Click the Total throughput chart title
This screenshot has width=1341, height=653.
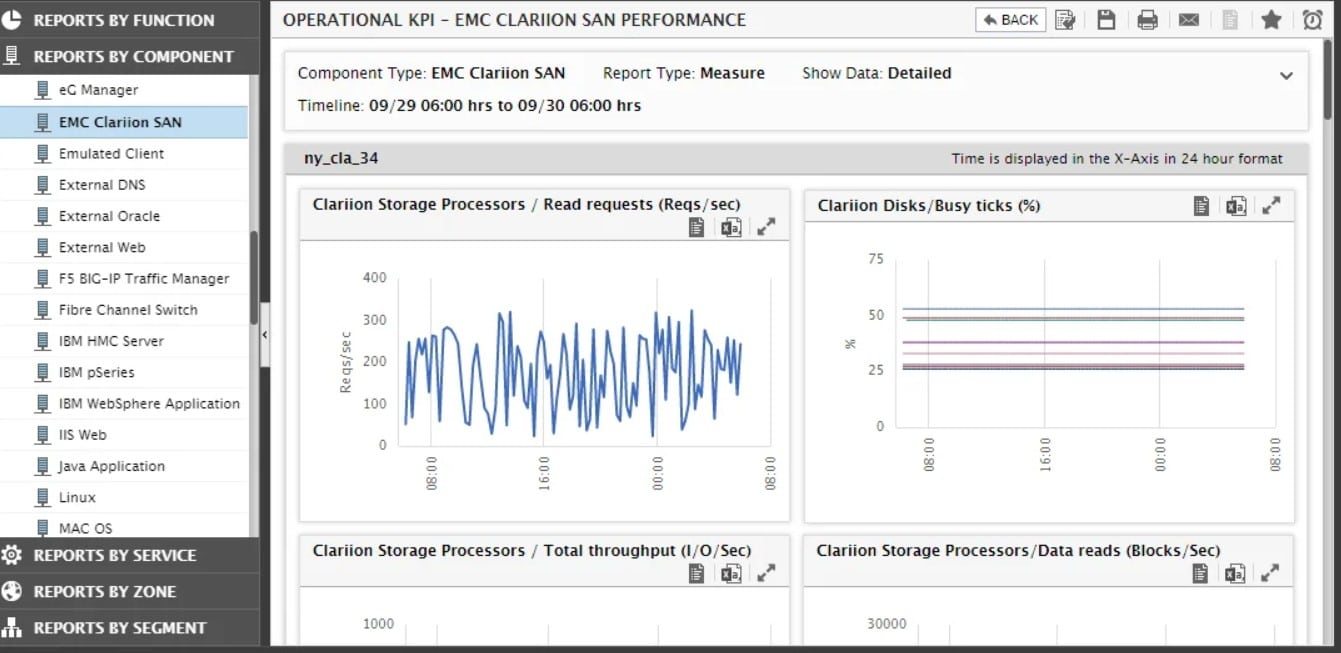click(532, 550)
